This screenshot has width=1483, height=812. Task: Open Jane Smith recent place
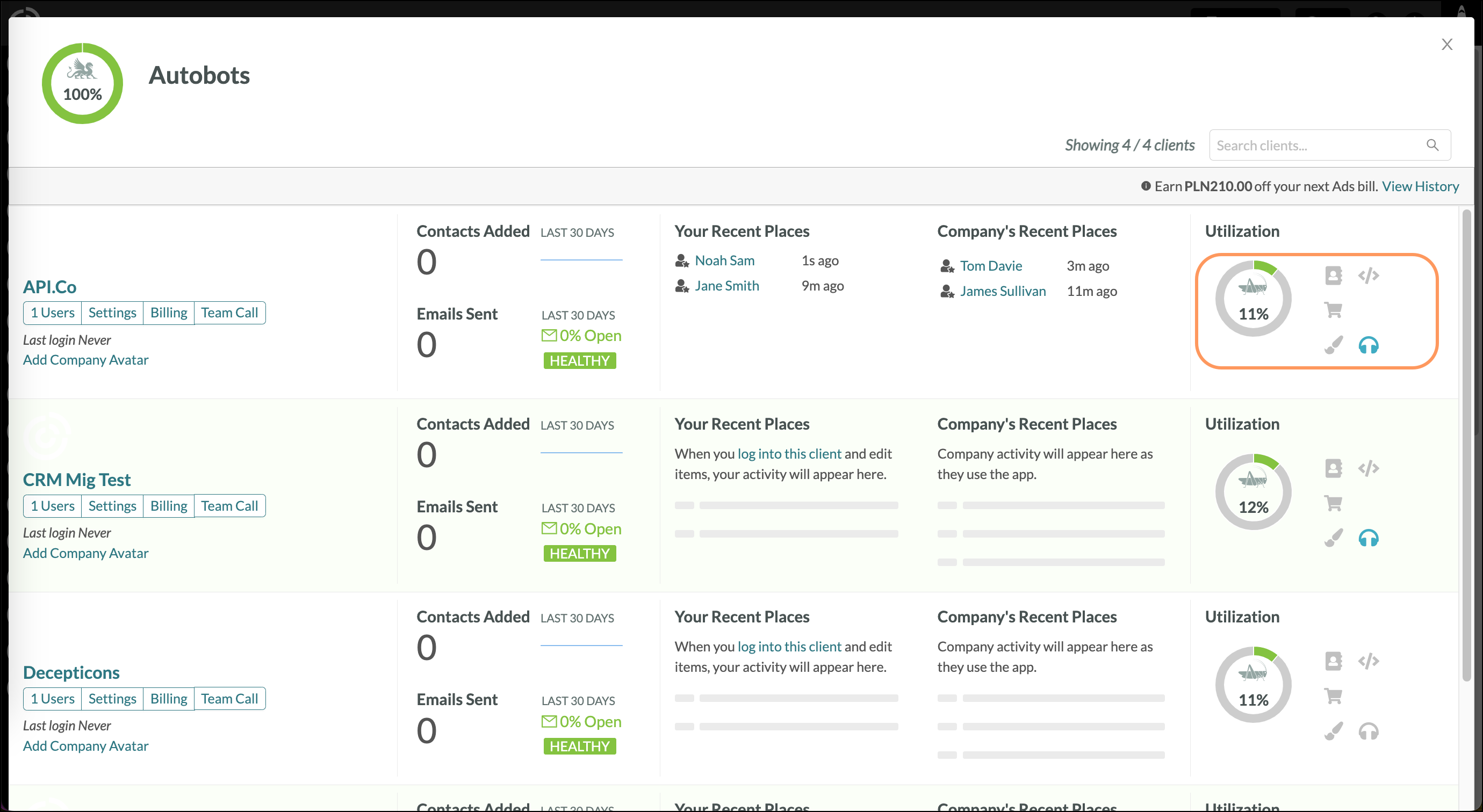[727, 286]
